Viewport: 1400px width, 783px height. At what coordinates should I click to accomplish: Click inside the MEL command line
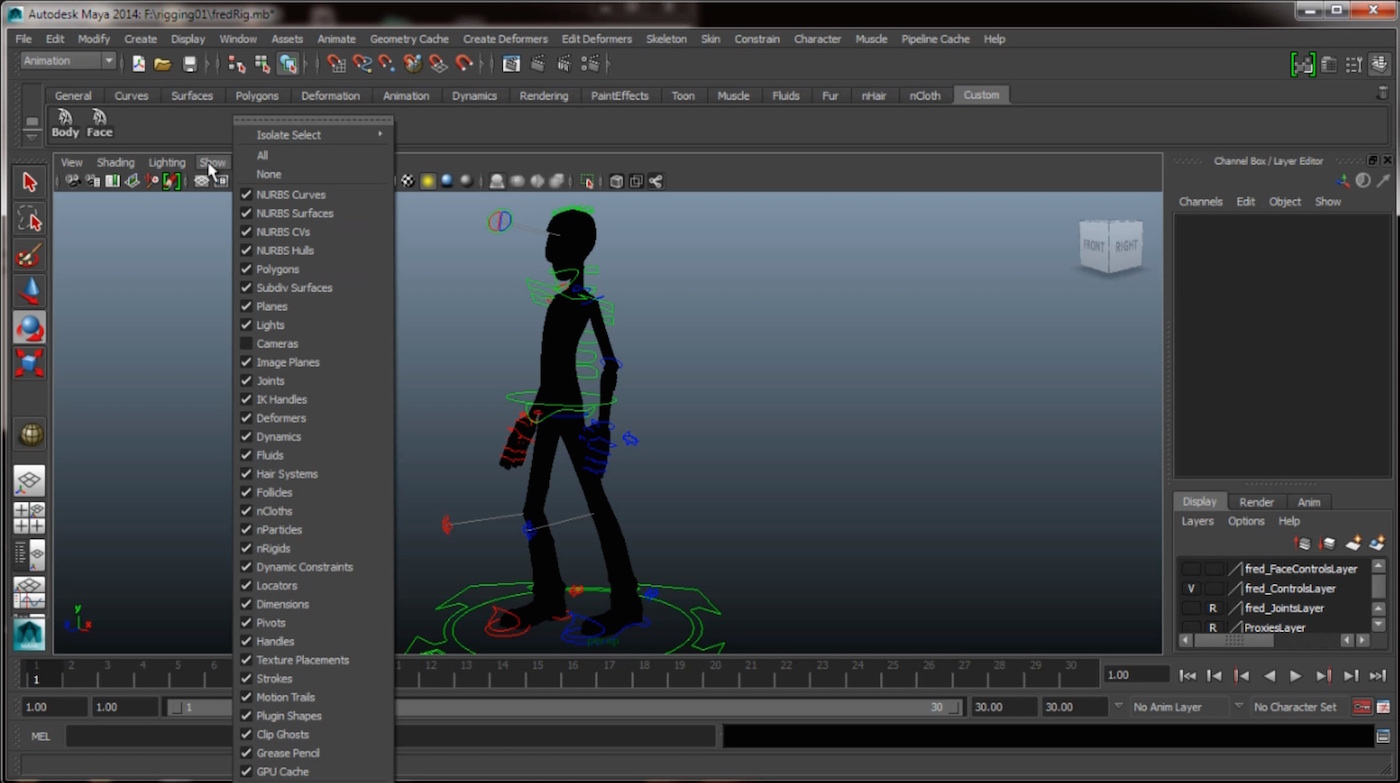(x=150, y=736)
